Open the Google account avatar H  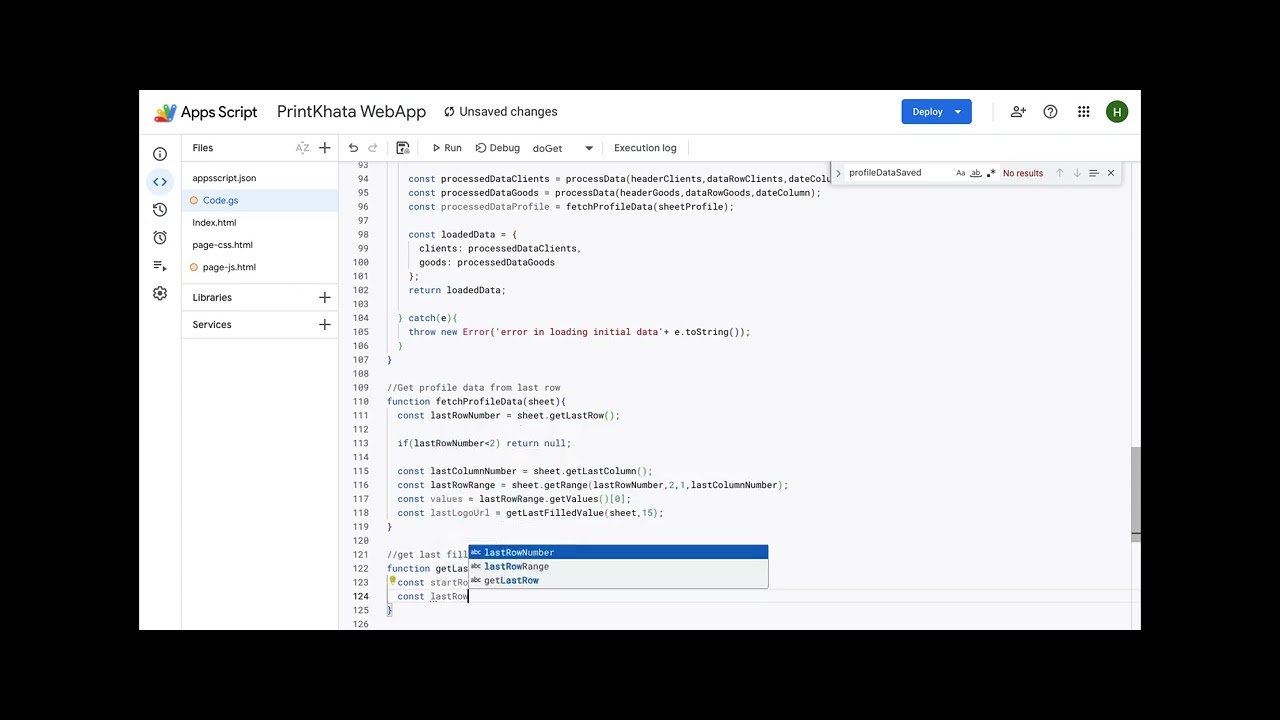tap(1117, 112)
